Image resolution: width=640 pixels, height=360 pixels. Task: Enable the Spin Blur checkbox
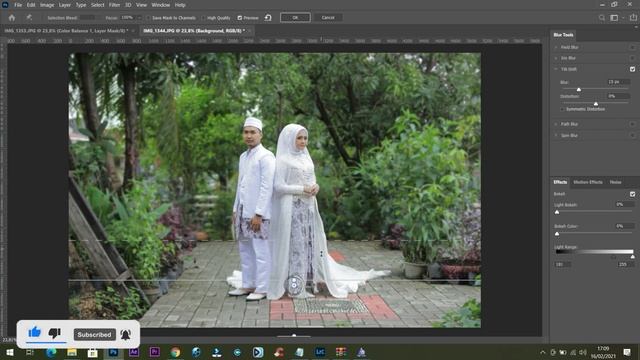(632, 135)
